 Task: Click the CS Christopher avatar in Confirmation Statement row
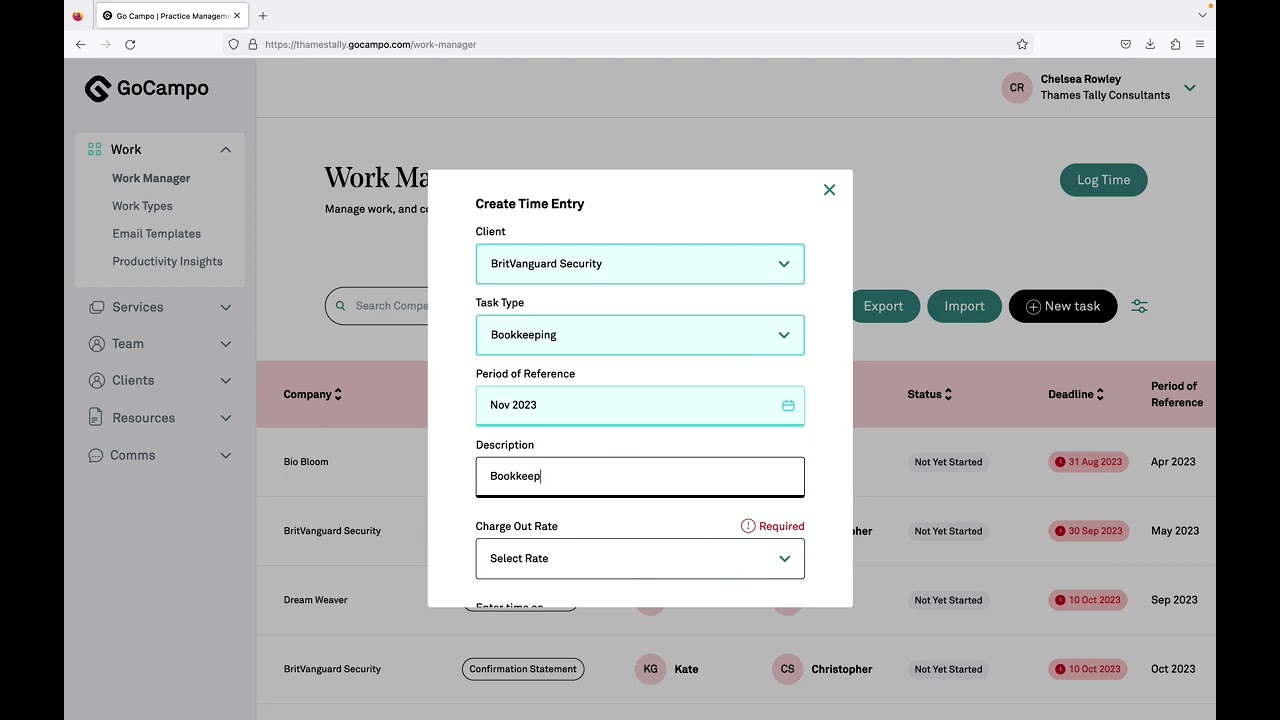pyautogui.click(x=788, y=669)
